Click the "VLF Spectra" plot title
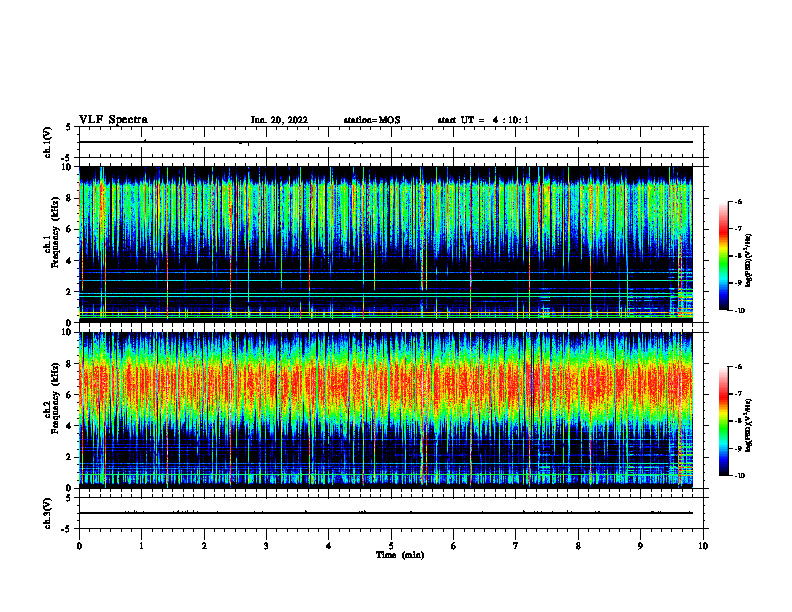The width and height of the screenshot is (792, 612). (114, 120)
